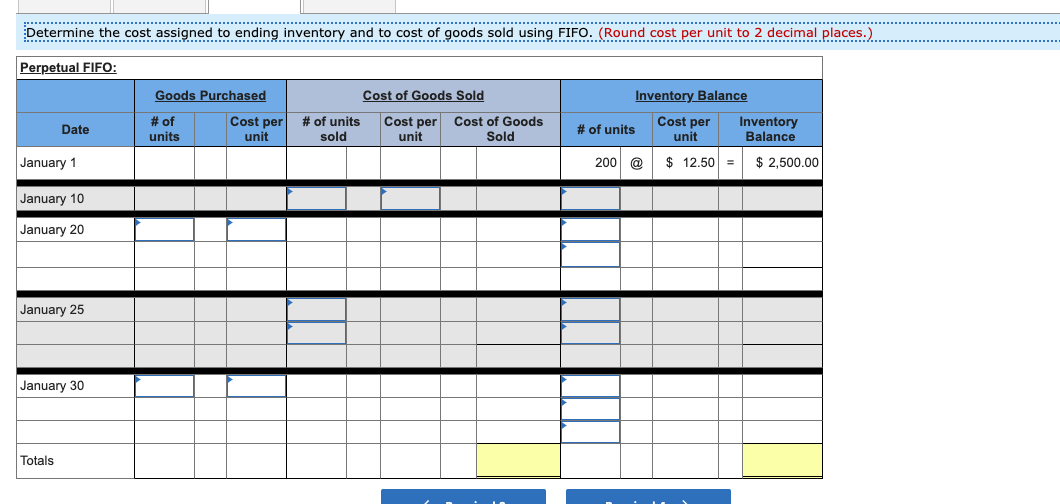The width and height of the screenshot is (1060, 504).
Task: Click the 'Inventory Balance' group header
Action: (691, 96)
